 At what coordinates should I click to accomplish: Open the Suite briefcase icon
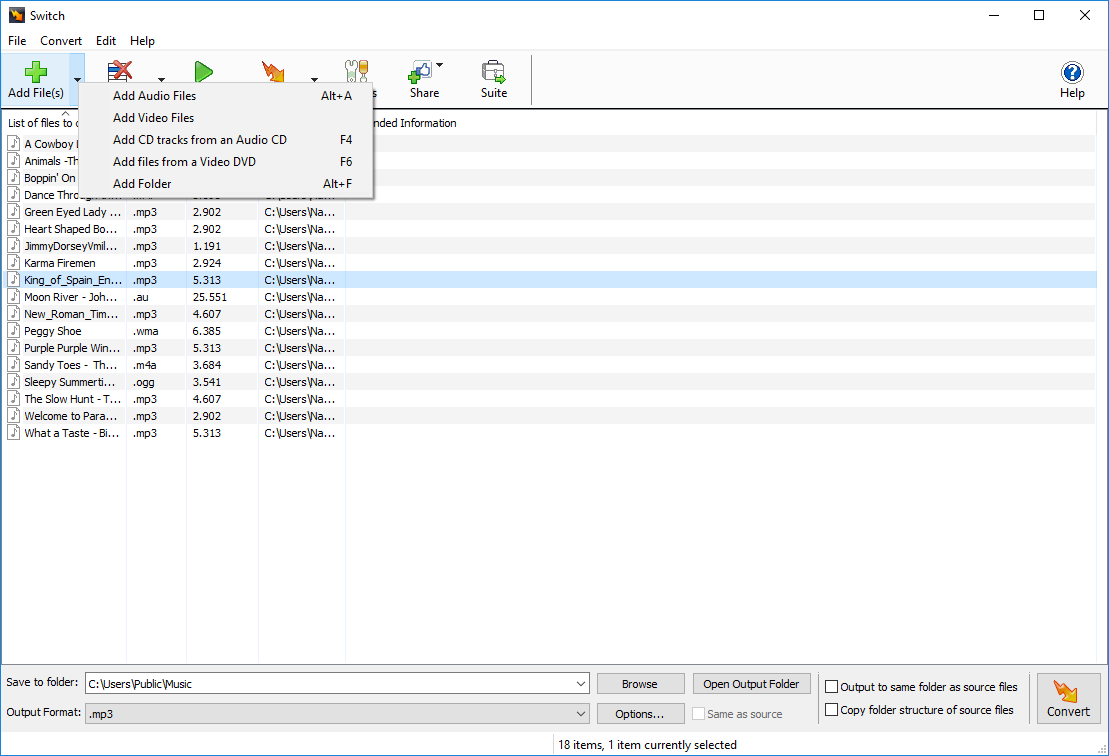[x=493, y=72]
